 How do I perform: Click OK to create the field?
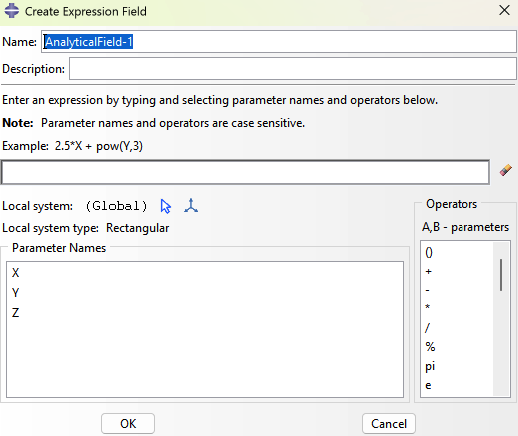click(128, 424)
